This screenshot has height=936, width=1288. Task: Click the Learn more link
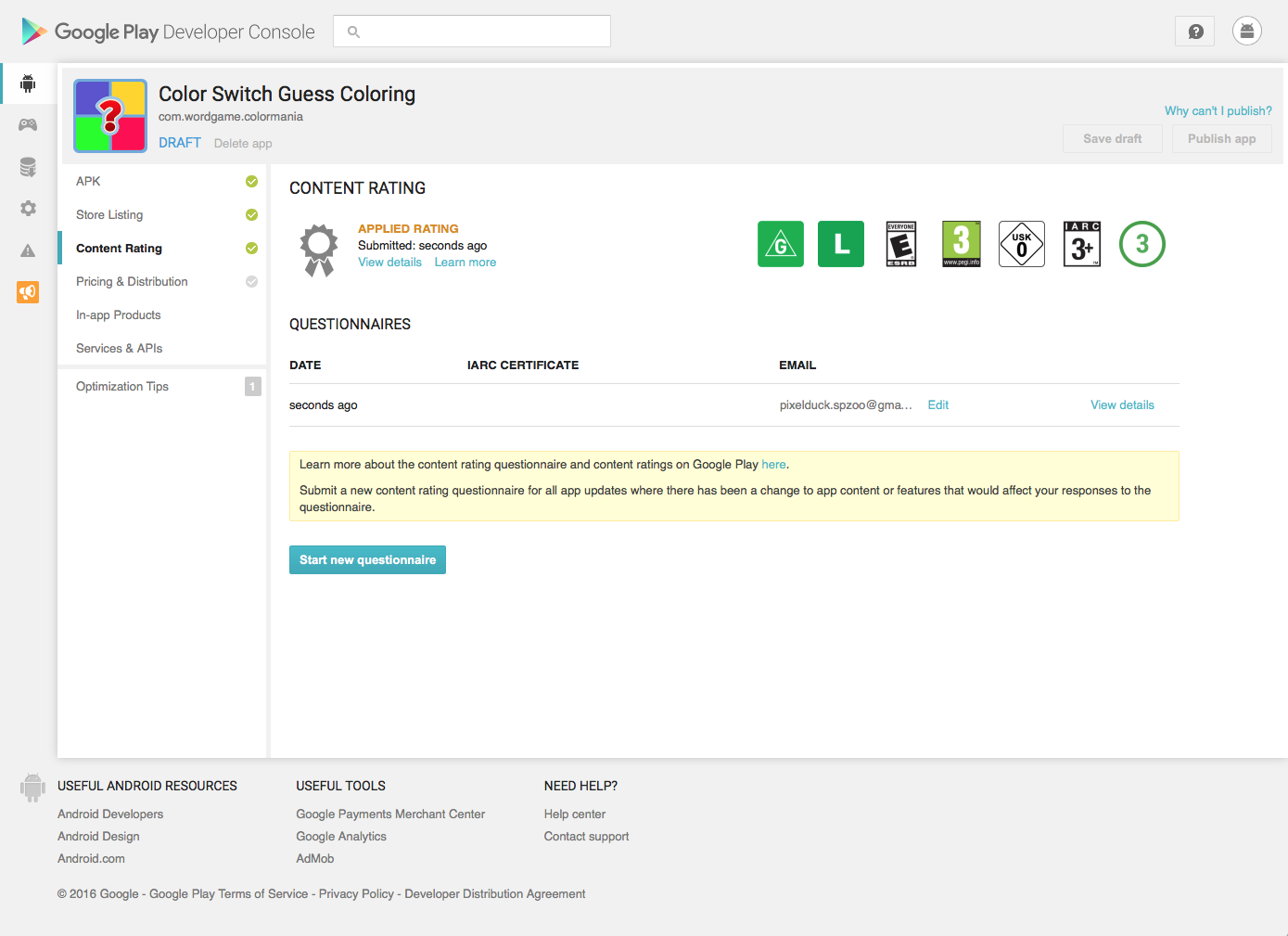click(x=465, y=263)
